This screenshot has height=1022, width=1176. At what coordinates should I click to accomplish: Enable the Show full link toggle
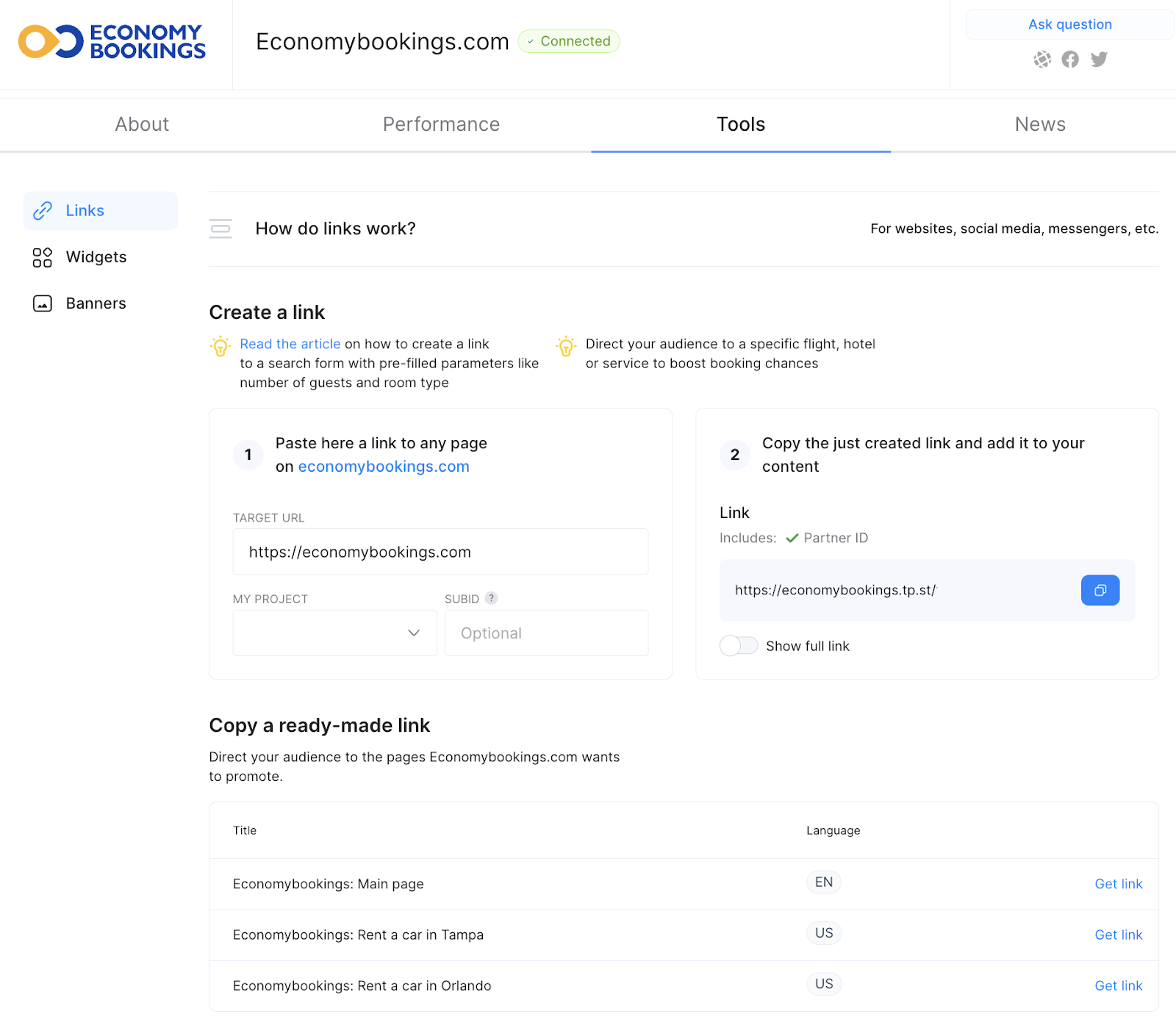[x=738, y=646]
